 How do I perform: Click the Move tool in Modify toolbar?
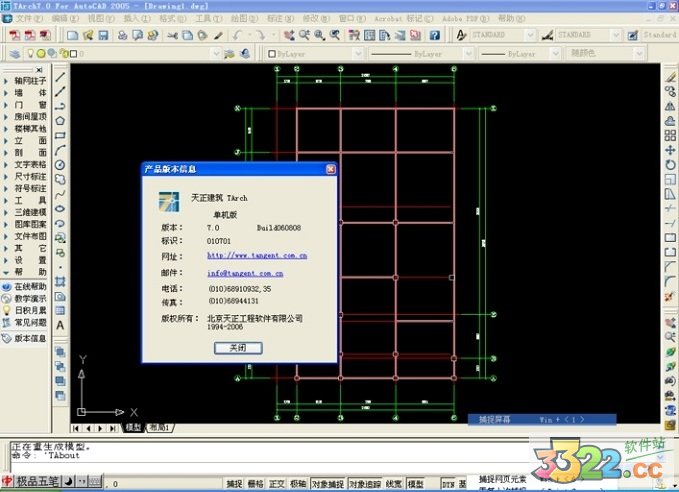tap(670, 150)
